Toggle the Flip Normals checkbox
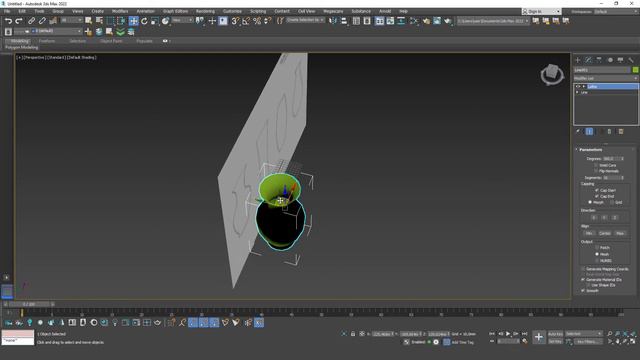 pyautogui.click(x=596, y=171)
